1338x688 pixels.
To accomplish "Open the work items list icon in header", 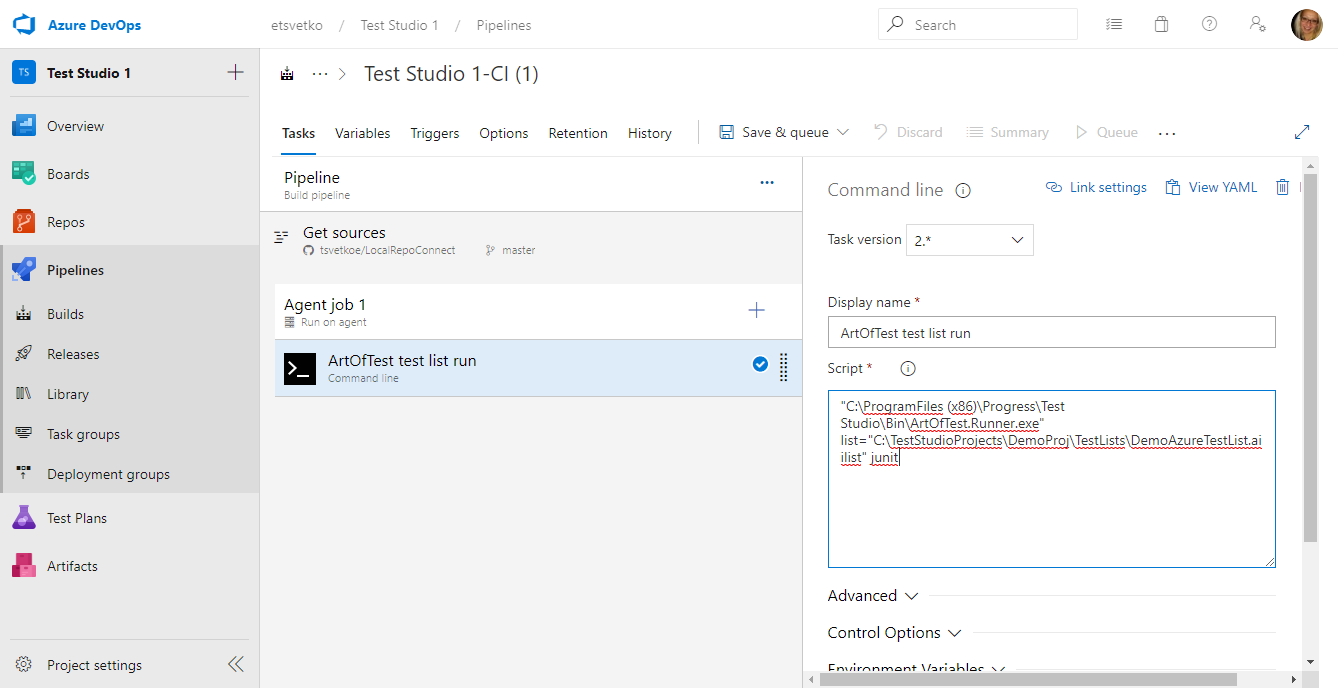I will [x=1113, y=25].
